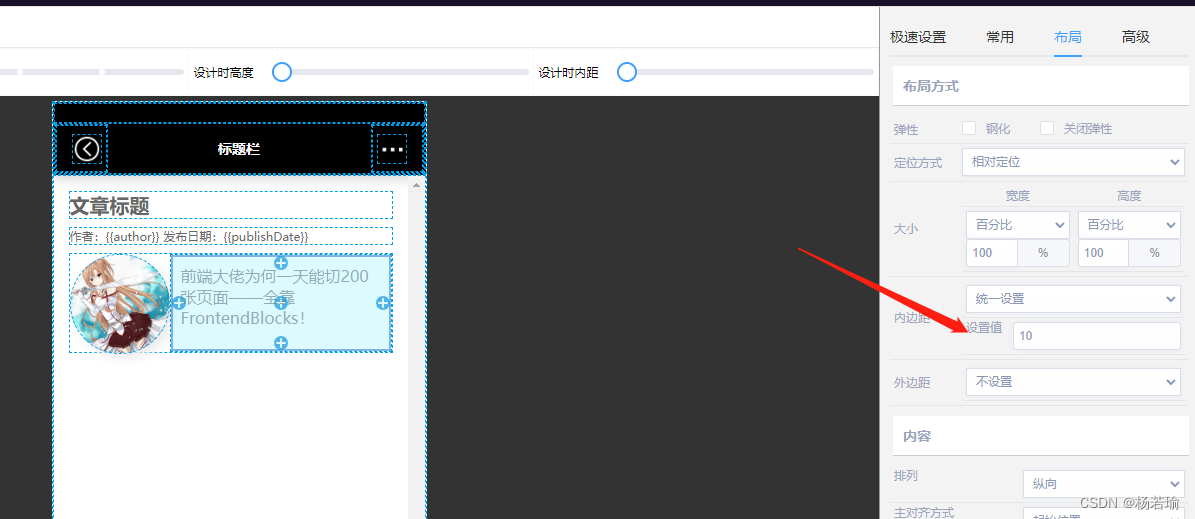The width and height of the screenshot is (1195, 519).
Task: Open the 外边距 dropdown showing 不设置
Action: tap(1074, 382)
